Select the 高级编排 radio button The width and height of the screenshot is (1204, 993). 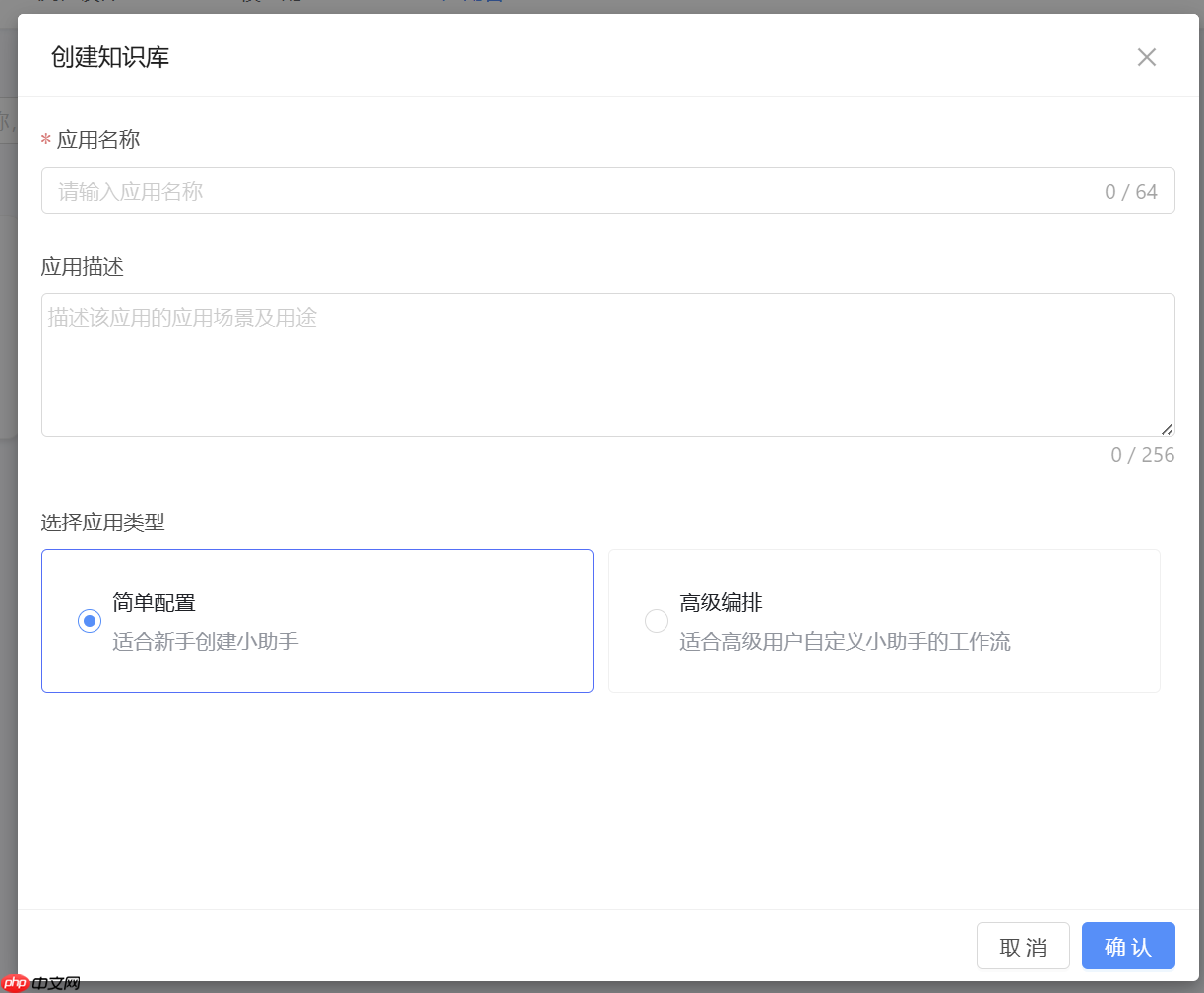(x=657, y=621)
